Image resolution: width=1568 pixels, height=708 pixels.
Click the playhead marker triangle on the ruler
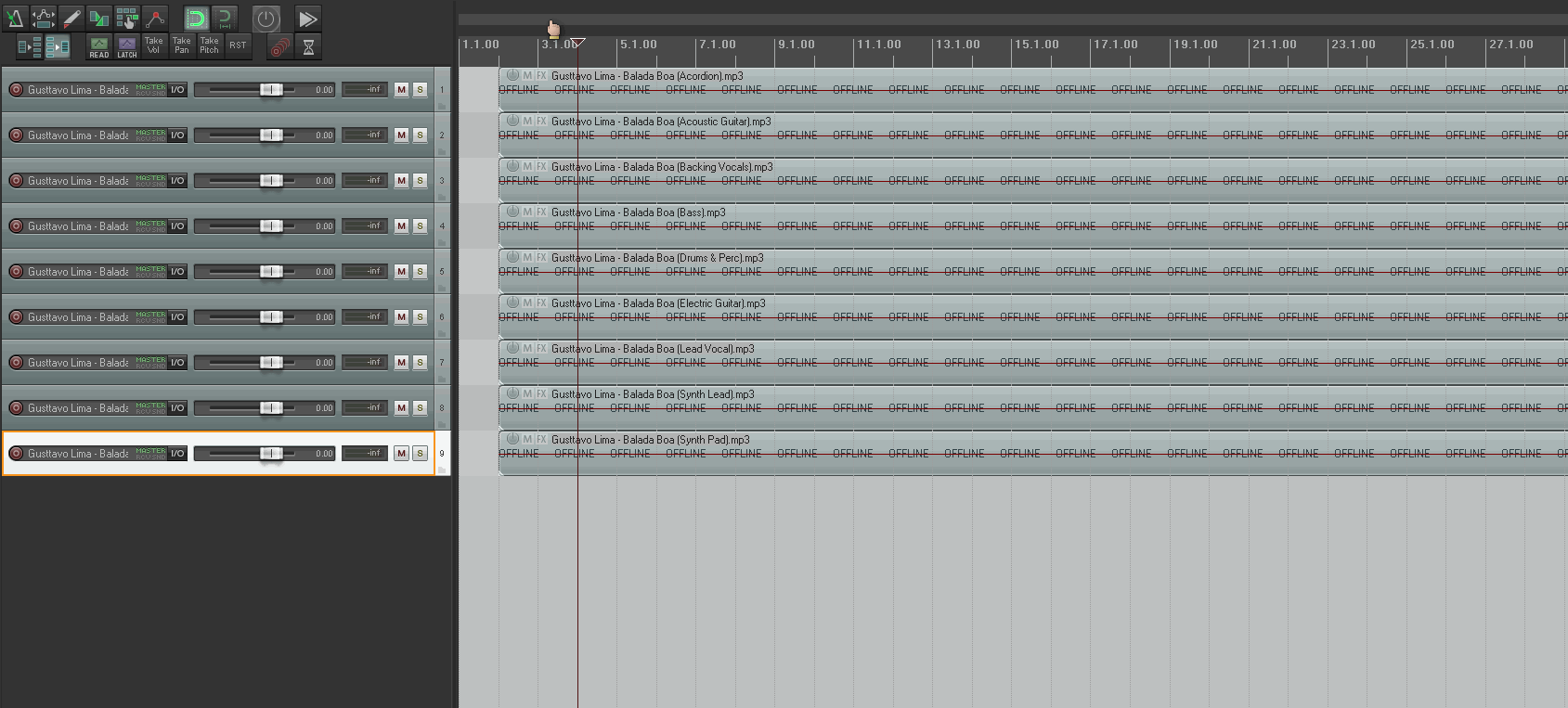pyautogui.click(x=577, y=43)
